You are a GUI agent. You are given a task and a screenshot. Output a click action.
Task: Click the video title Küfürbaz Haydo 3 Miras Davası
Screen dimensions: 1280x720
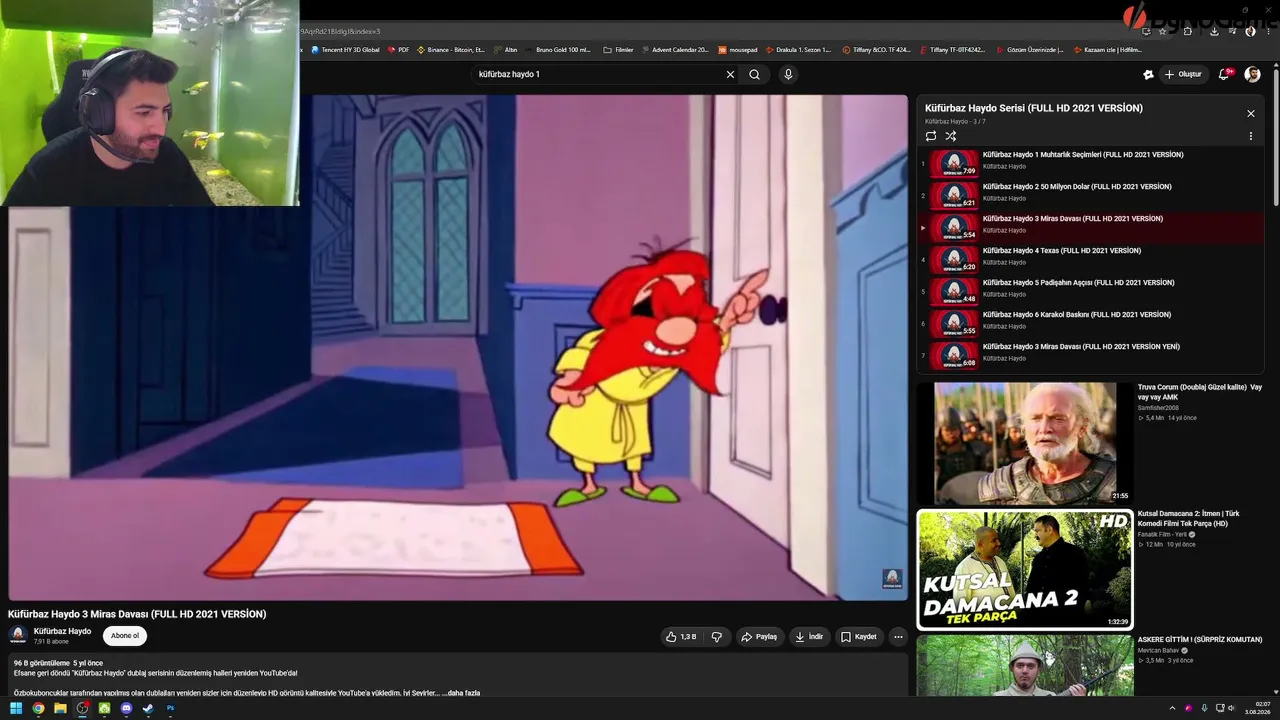(137, 614)
